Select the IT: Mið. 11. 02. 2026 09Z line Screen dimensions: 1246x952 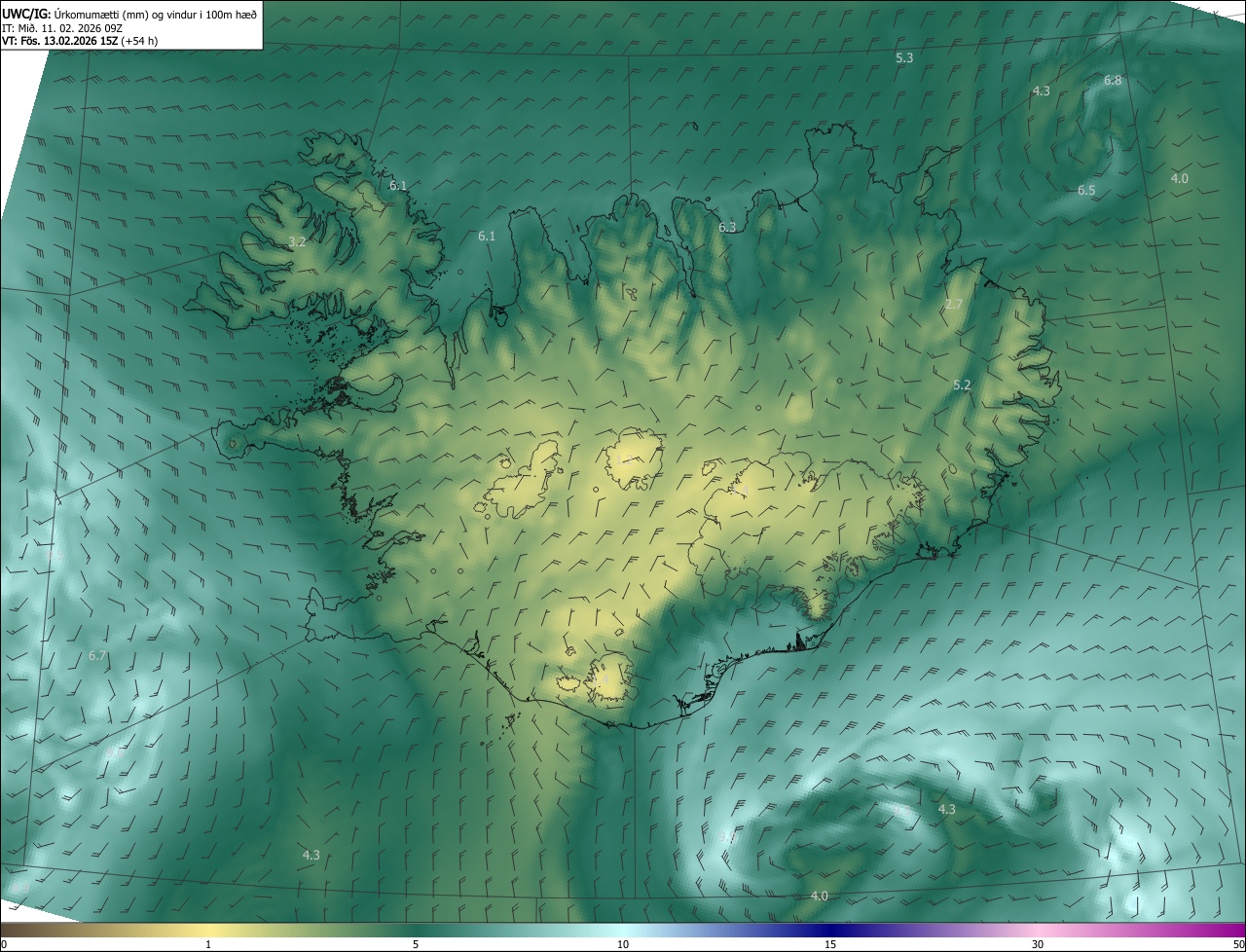tap(62, 28)
